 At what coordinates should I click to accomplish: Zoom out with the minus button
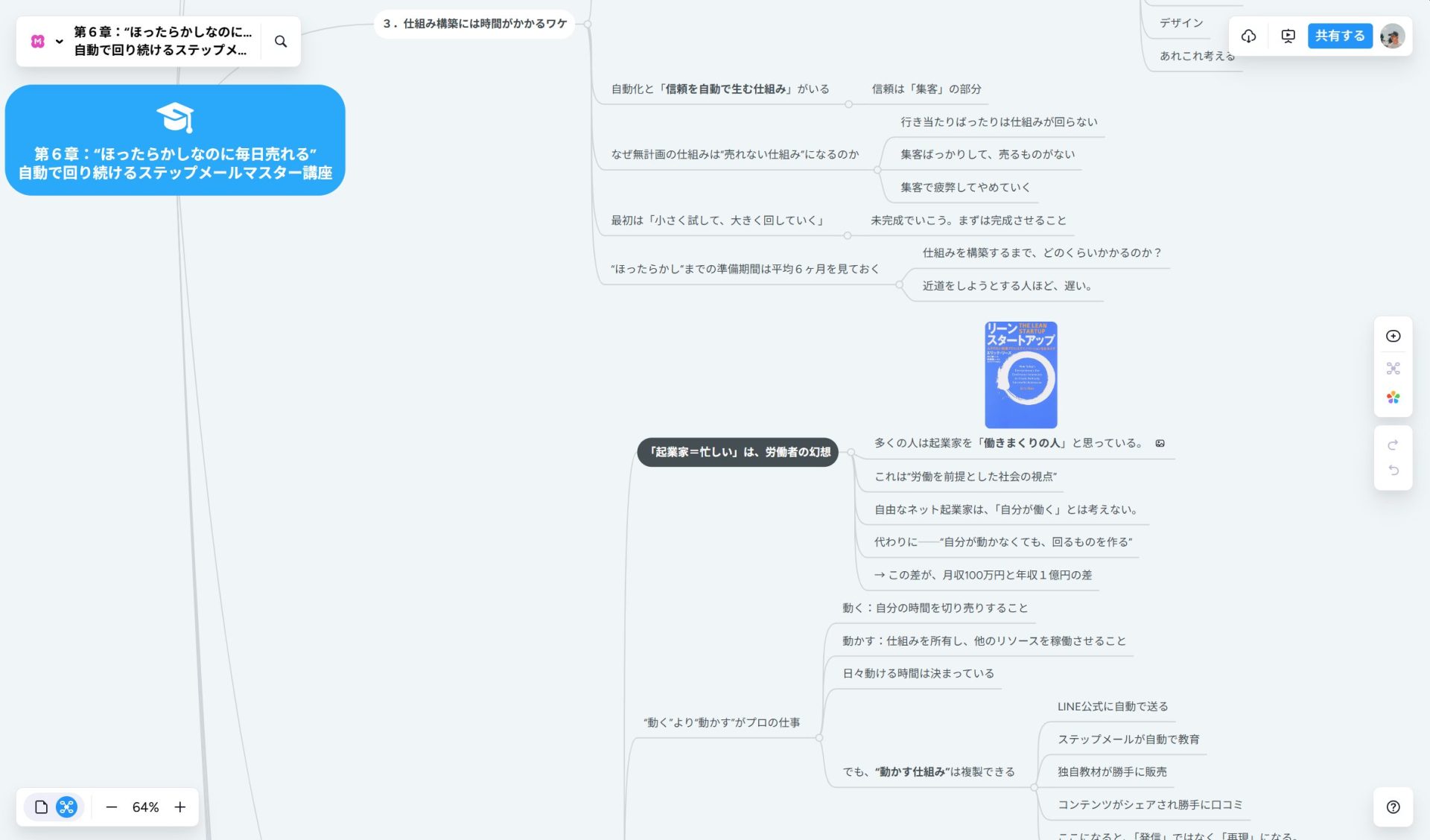point(112,806)
